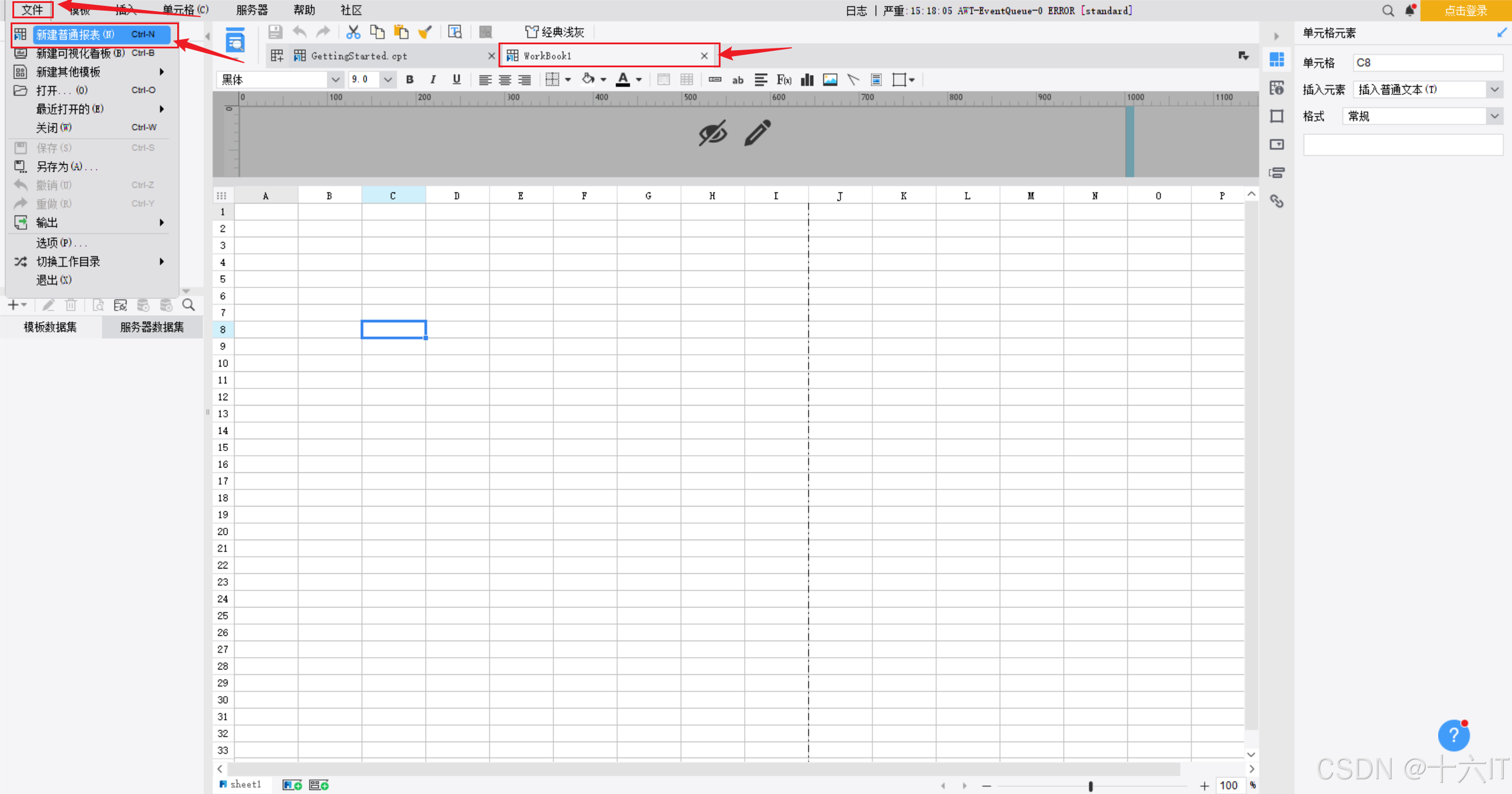Switch to the GettingStarted.cpt tab

(x=359, y=56)
